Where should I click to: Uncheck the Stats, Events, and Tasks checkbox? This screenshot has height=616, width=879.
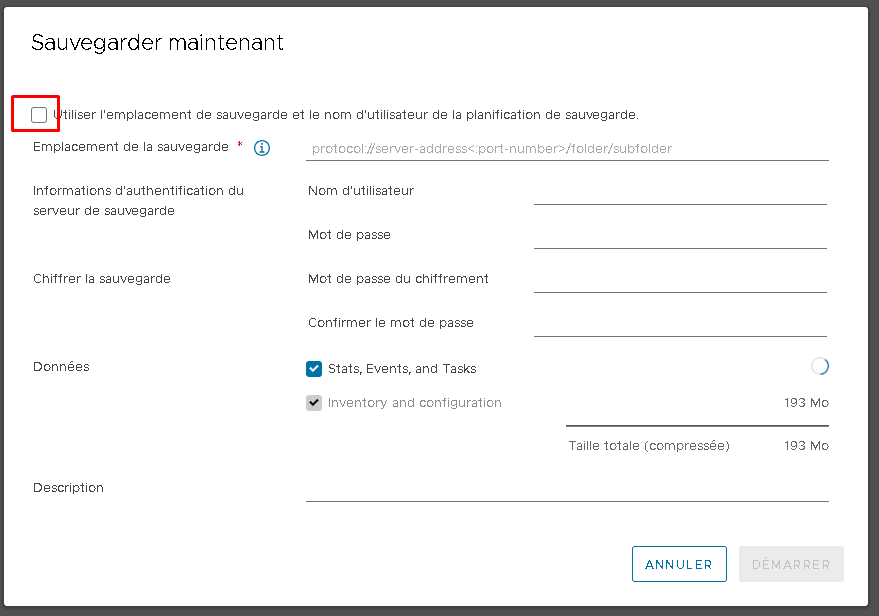tap(314, 369)
